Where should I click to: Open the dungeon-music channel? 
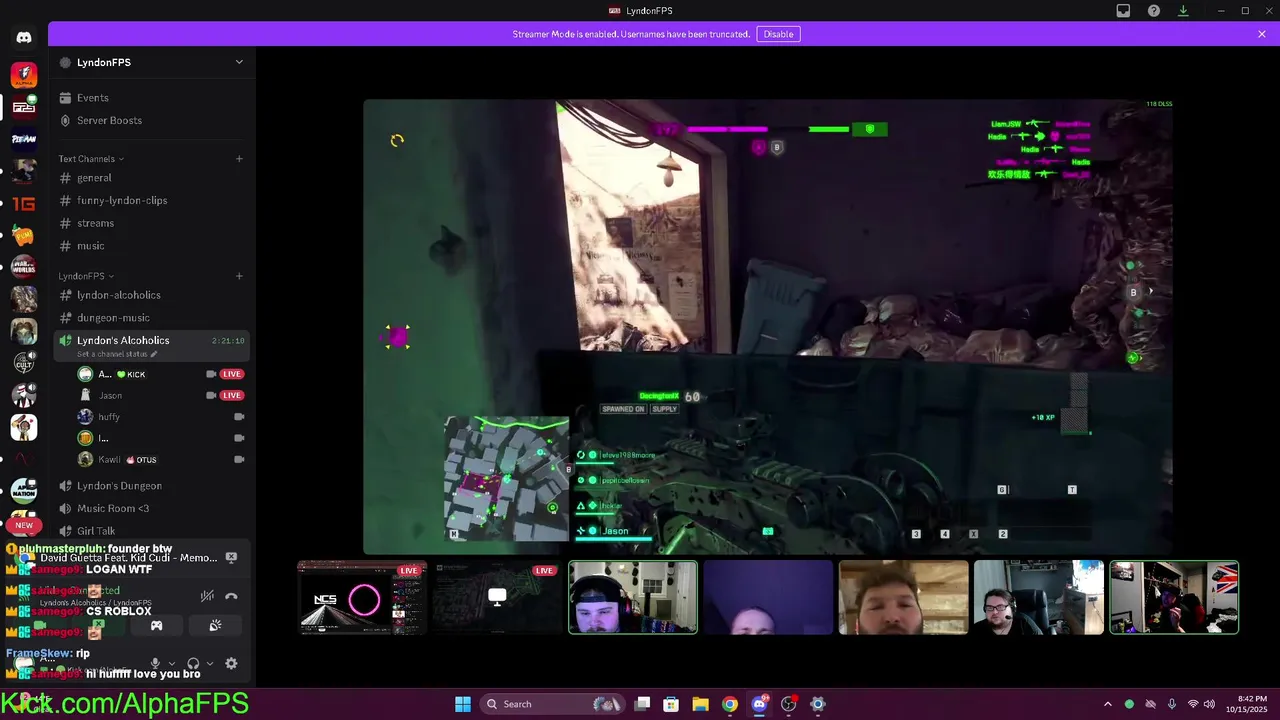point(152,318)
